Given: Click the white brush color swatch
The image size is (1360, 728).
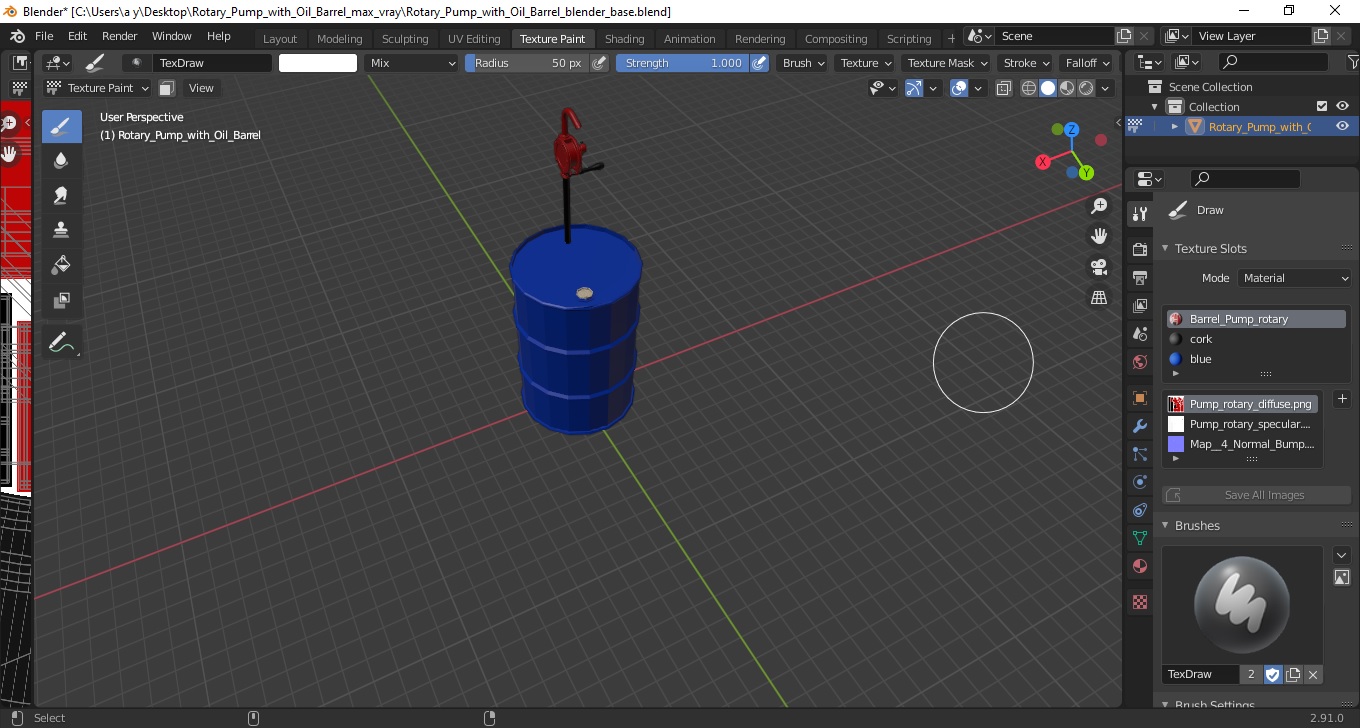Looking at the screenshot, I should (318, 63).
